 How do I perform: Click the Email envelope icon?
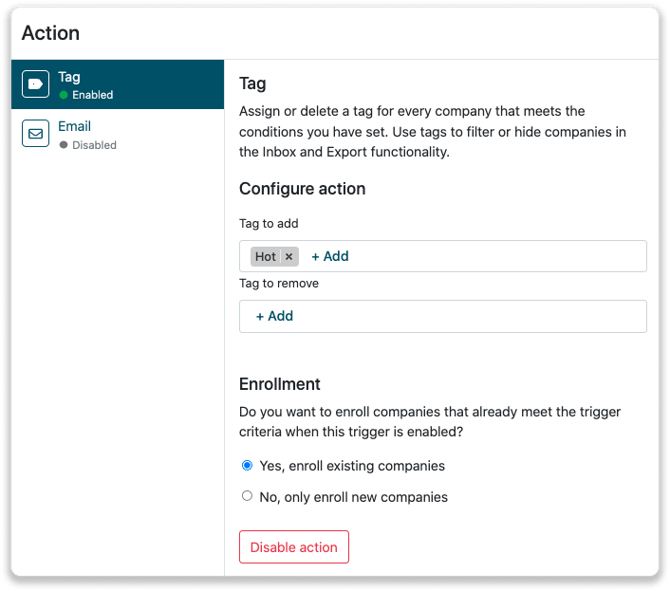click(35, 134)
